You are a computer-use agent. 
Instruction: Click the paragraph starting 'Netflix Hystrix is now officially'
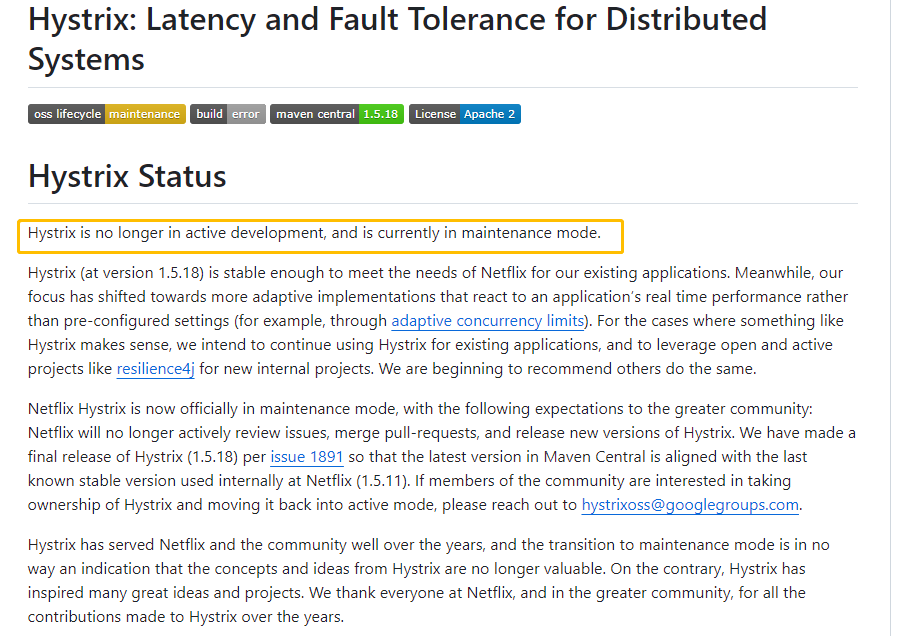point(442,457)
